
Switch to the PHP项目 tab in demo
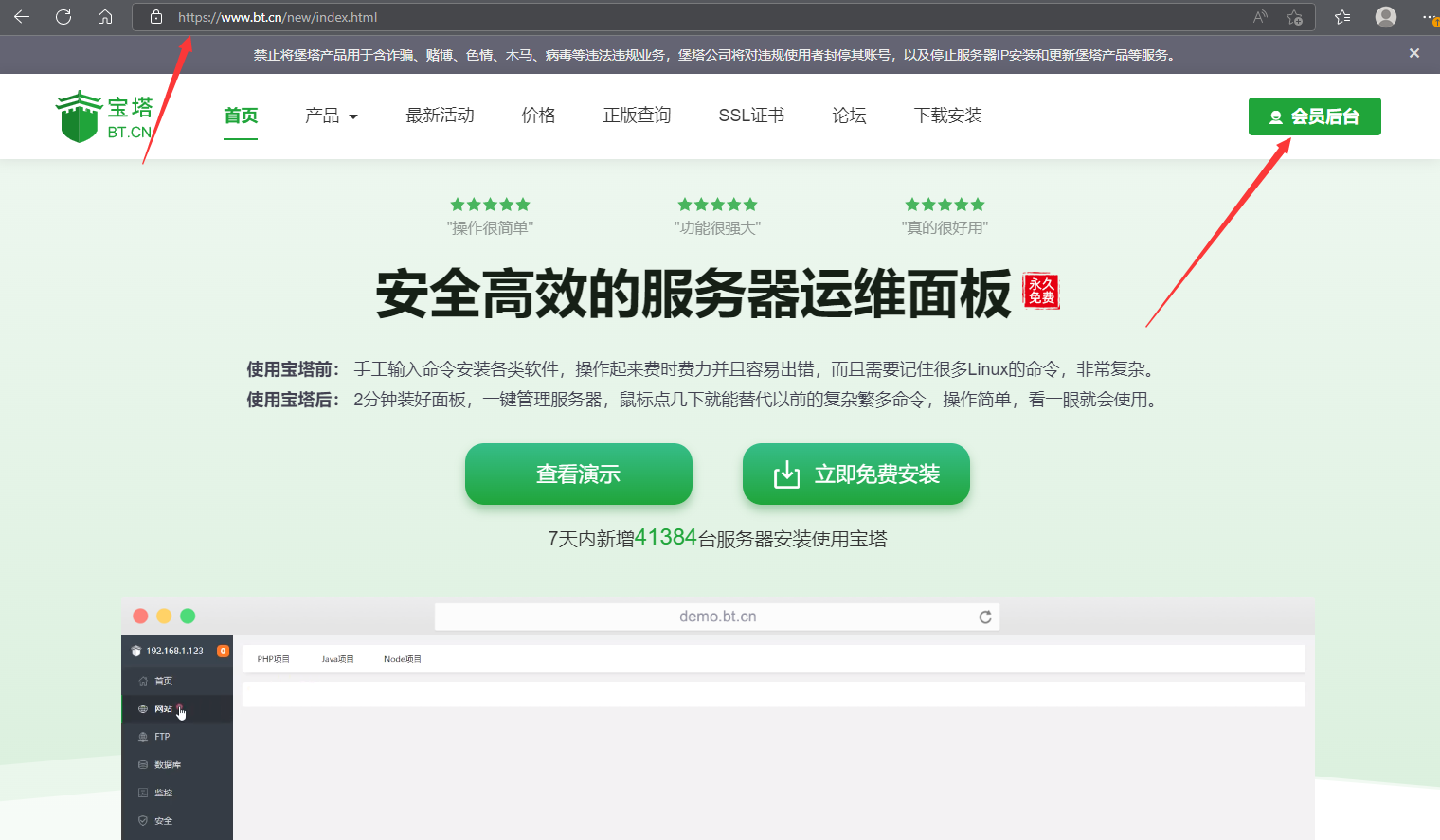tap(273, 659)
